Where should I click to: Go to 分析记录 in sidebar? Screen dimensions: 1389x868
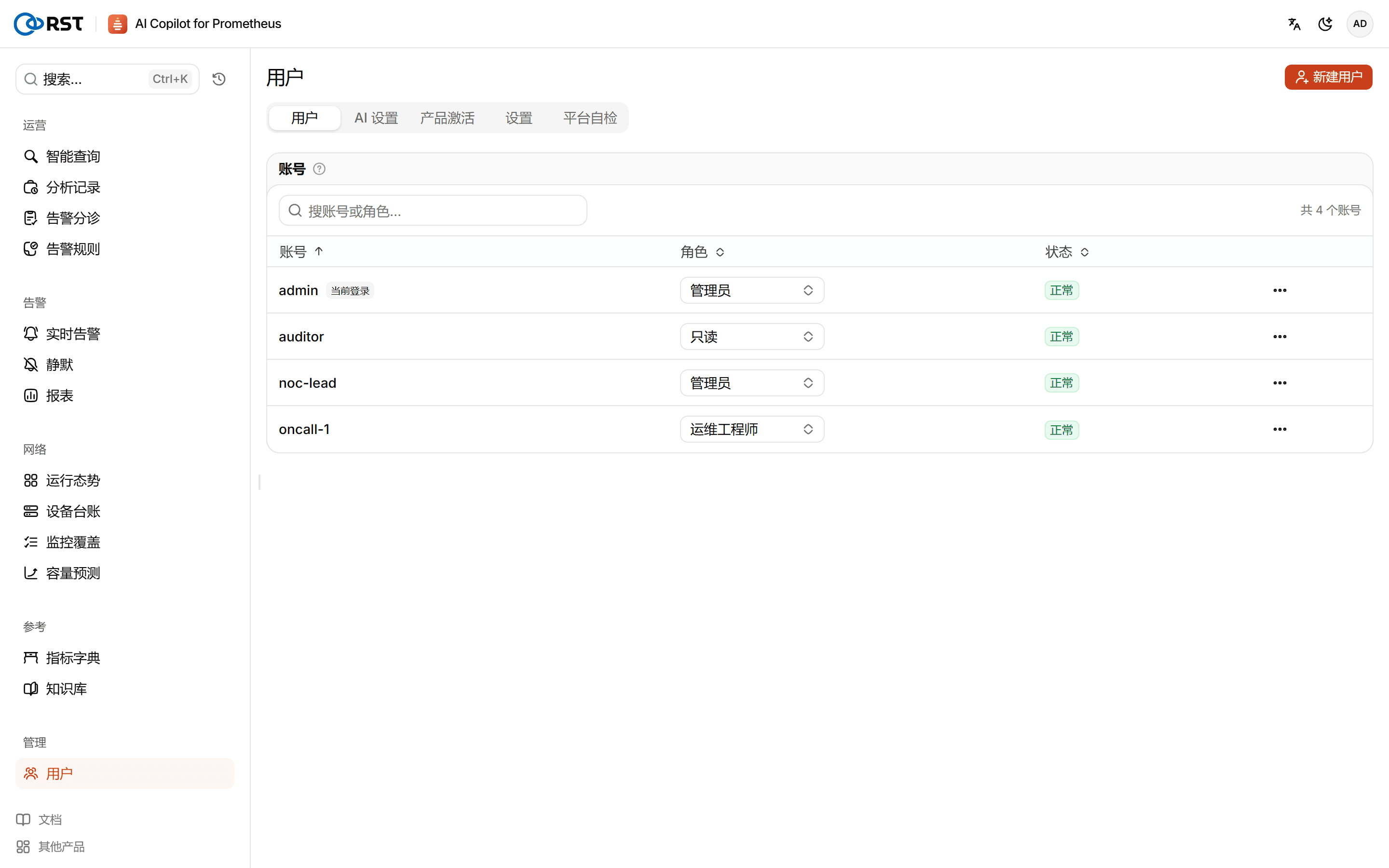(x=124, y=187)
